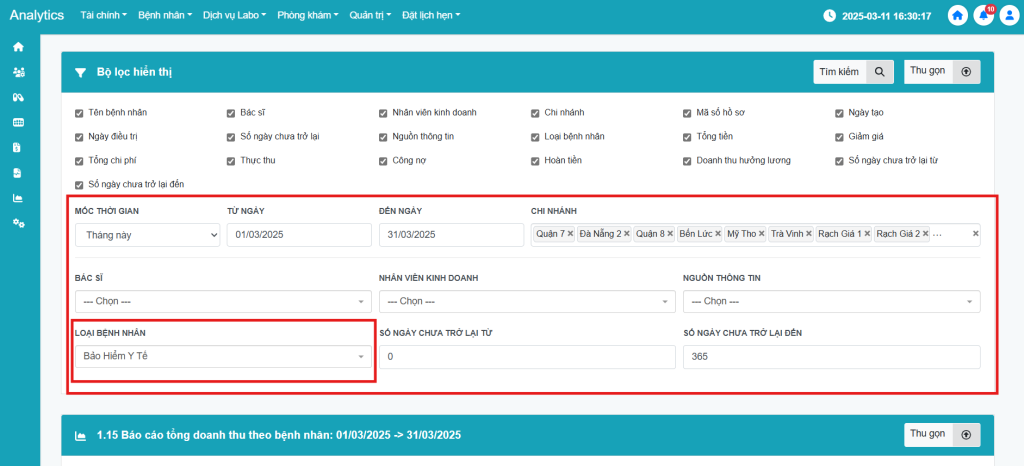Open the patients group icon in sidebar
The width and height of the screenshot is (1024, 466).
coord(18,72)
